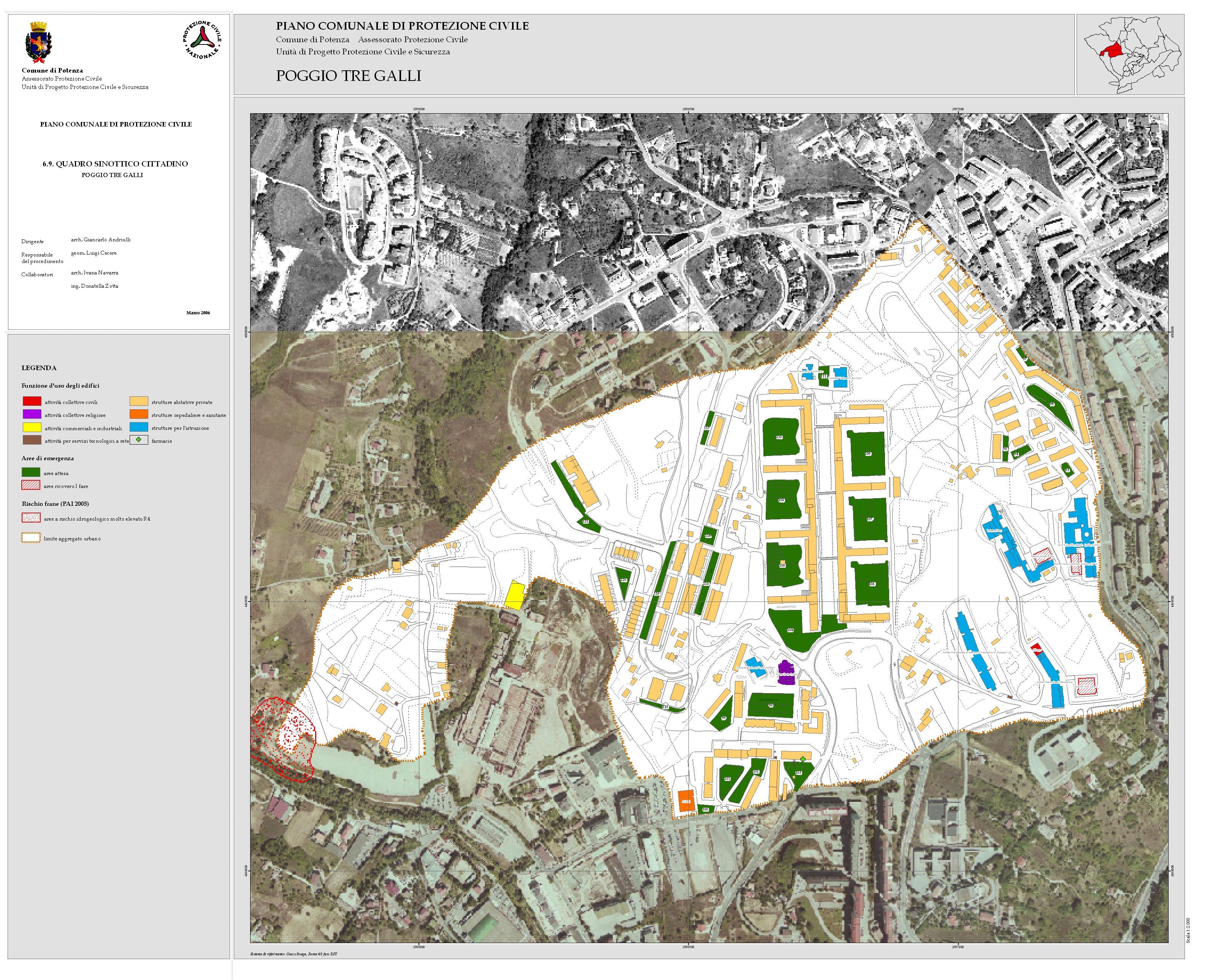Click the orange hospital building on the map
This screenshot has height=980, width=1207.
pyautogui.click(x=686, y=801)
